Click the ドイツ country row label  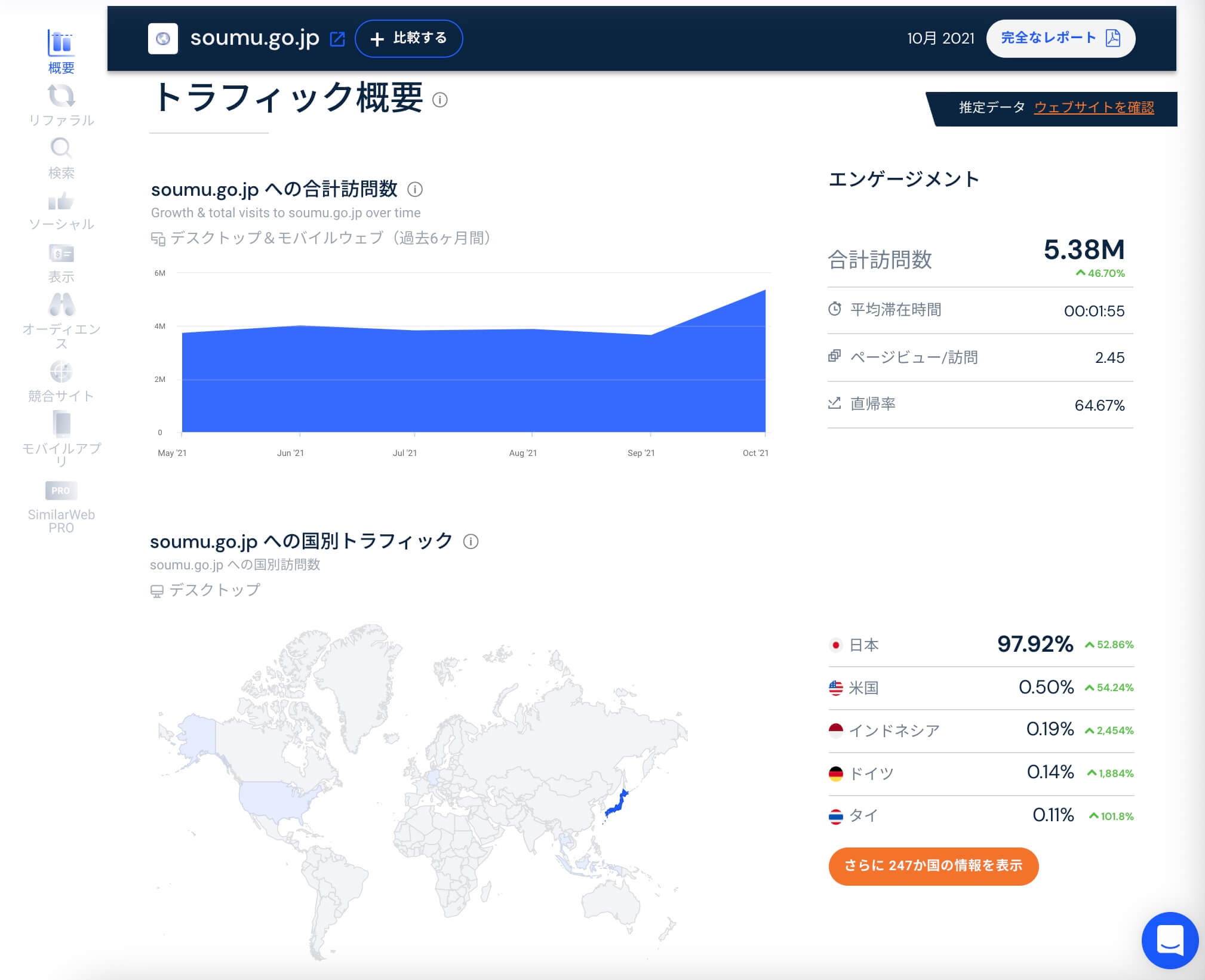tap(871, 774)
